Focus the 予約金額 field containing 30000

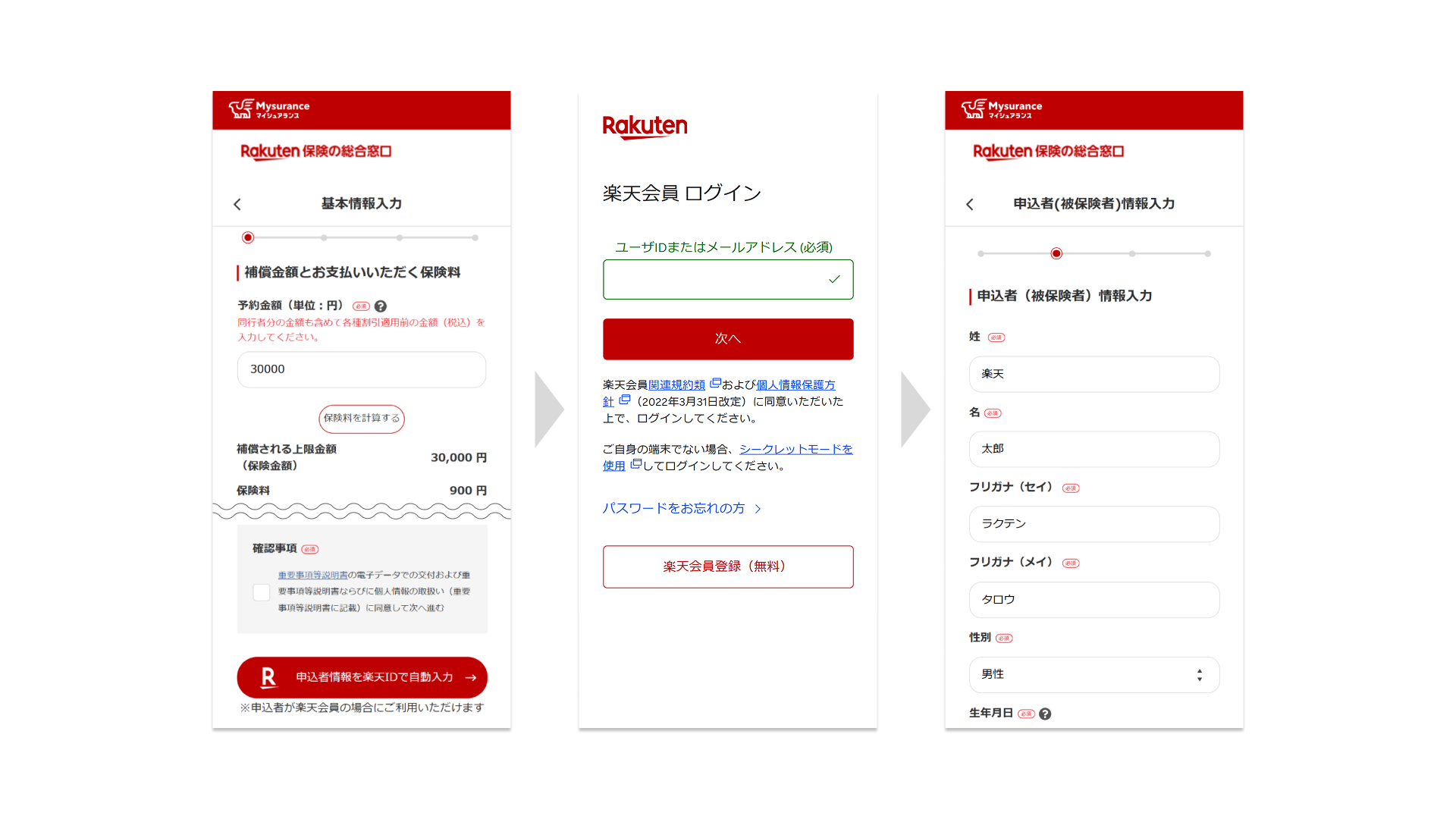pos(362,369)
